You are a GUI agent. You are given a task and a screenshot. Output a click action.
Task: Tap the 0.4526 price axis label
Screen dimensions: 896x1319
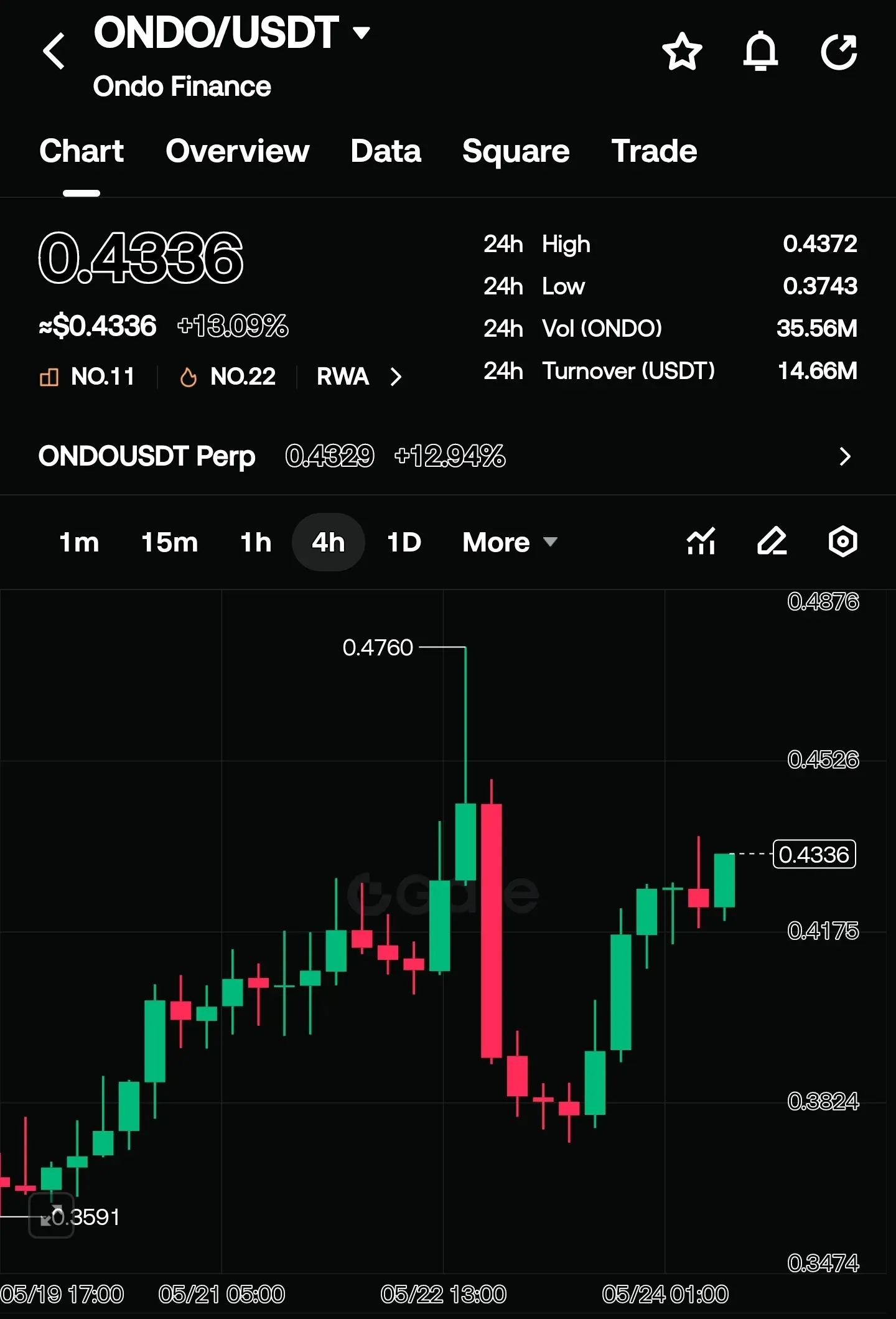point(823,759)
